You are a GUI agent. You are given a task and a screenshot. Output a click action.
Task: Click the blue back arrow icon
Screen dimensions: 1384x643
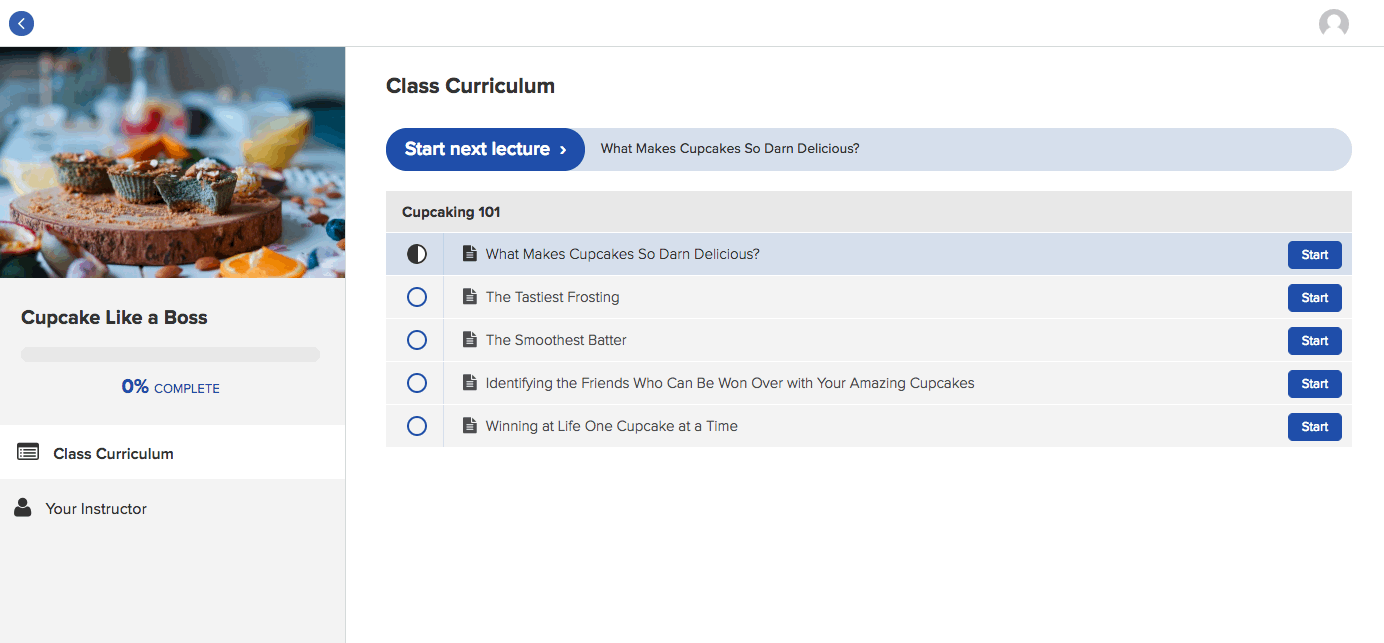coord(21,23)
